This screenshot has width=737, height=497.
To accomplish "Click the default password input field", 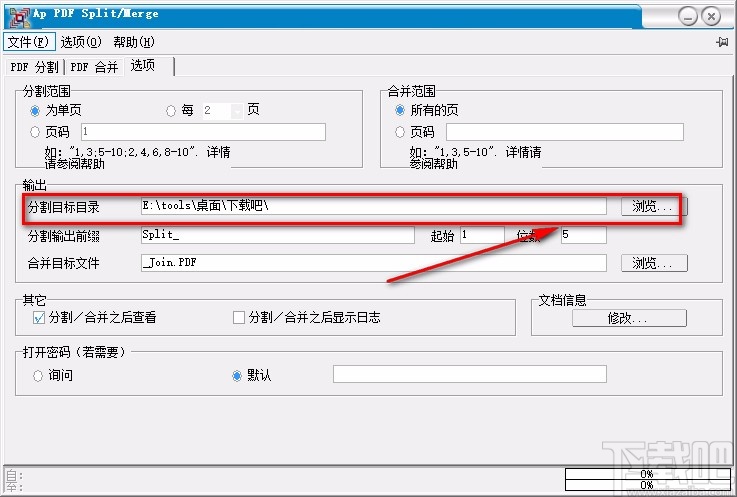I will (x=470, y=374).
